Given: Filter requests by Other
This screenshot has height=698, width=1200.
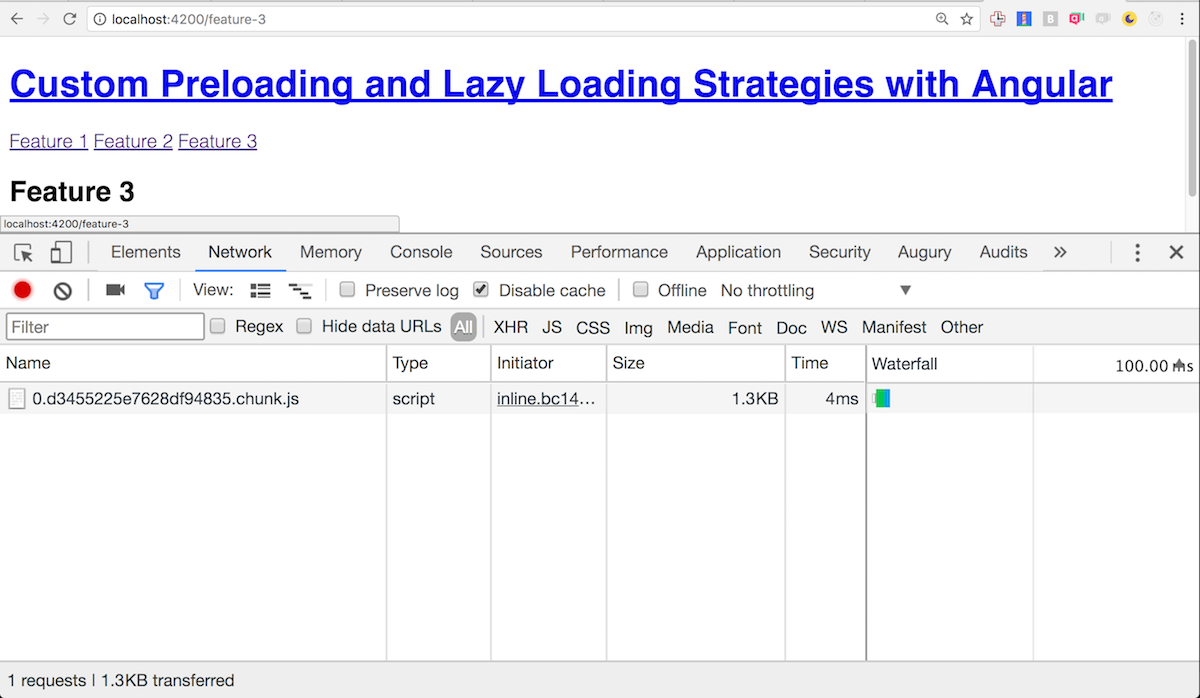Looking at the screenshot, I should [x=962, y=327].
